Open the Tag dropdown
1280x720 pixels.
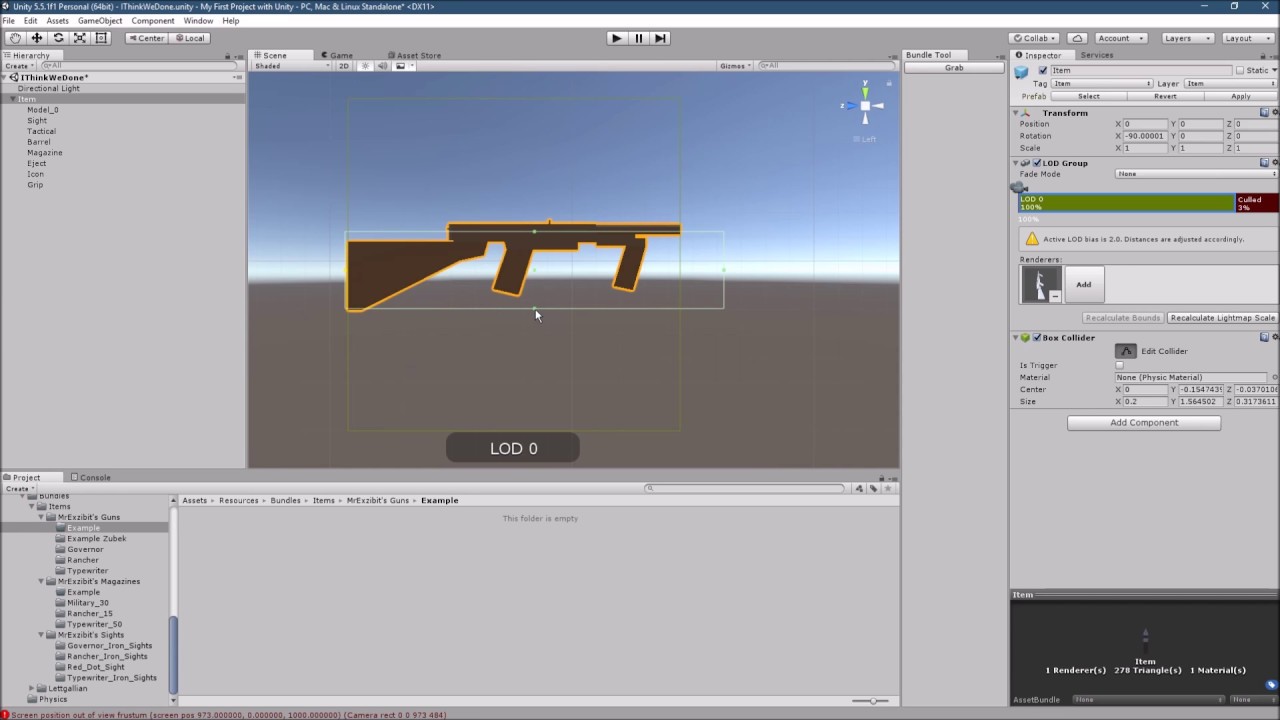pyautogui.click(x=1102, y=84)
